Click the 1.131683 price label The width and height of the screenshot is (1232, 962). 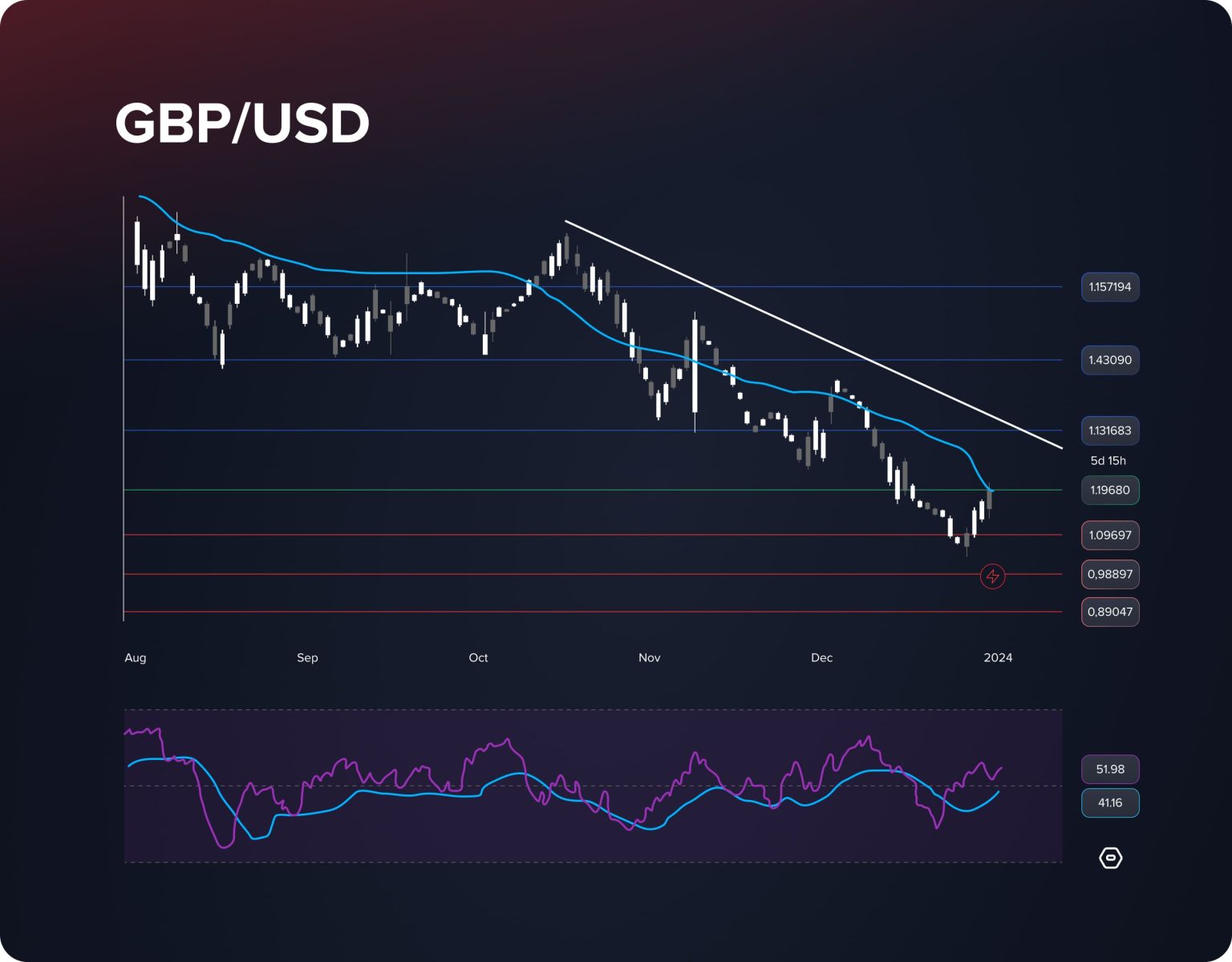coord(1109,430)
